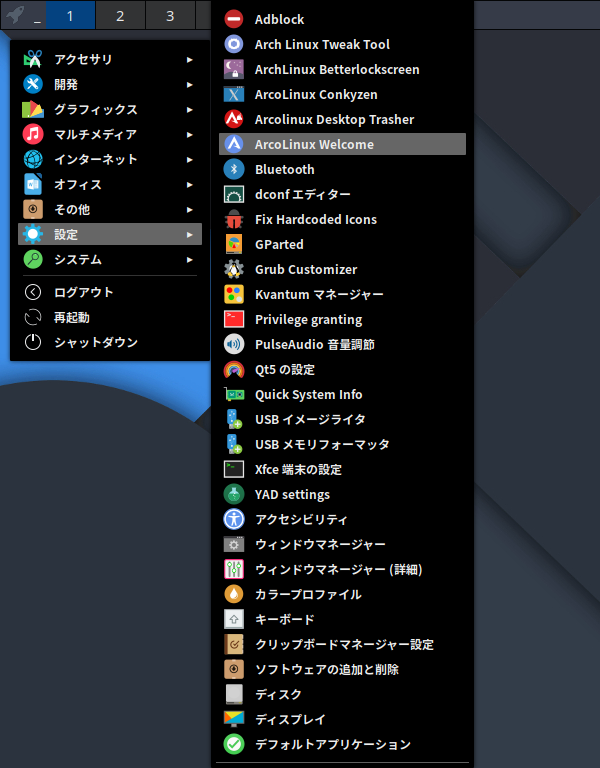Expand the オフィス submenu arrow
Viewport: 600px width, 768px height.
click(190, 185)
